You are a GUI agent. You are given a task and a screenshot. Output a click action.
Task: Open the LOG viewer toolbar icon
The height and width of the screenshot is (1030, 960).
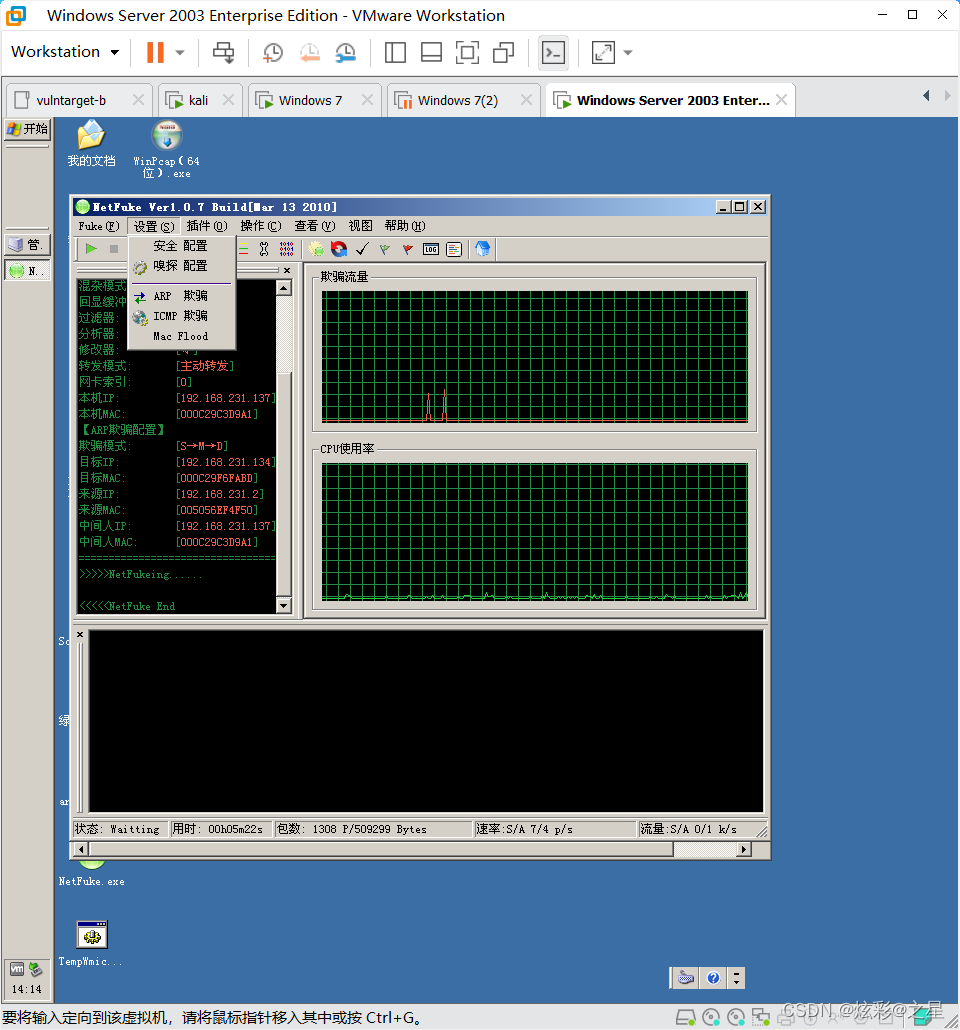[431, 249]
